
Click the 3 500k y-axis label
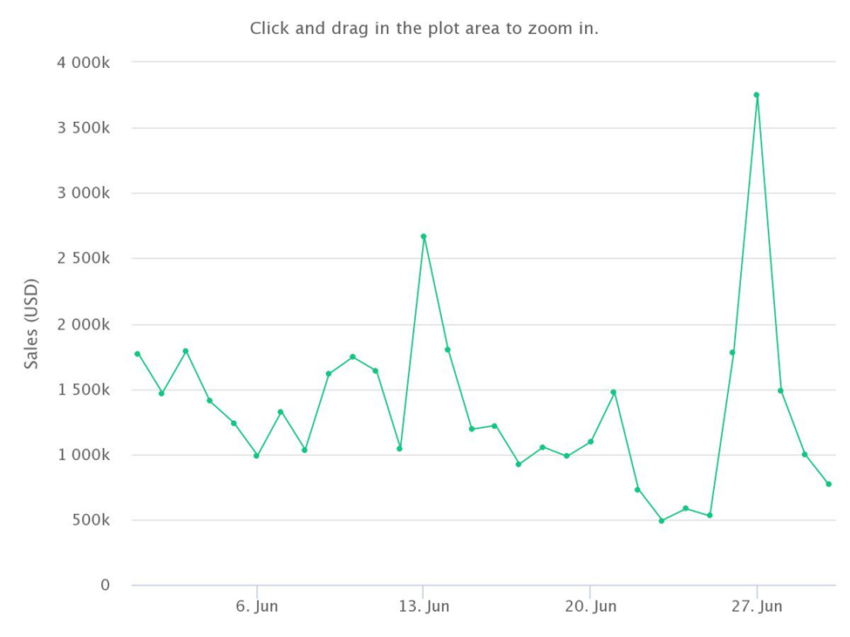pos(83,128)
